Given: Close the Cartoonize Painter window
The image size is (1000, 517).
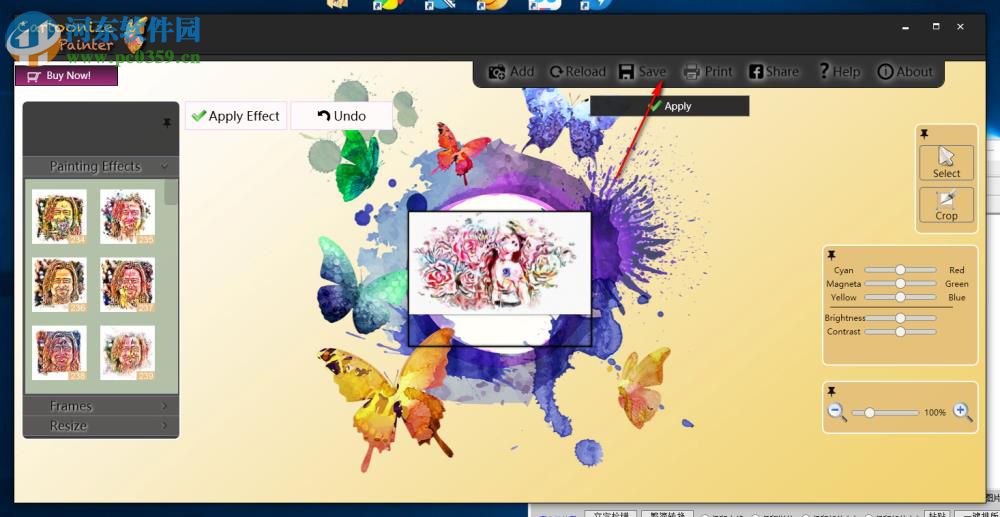Looking at the screenshot, I should pyautogui.click(x=960, y=26).
